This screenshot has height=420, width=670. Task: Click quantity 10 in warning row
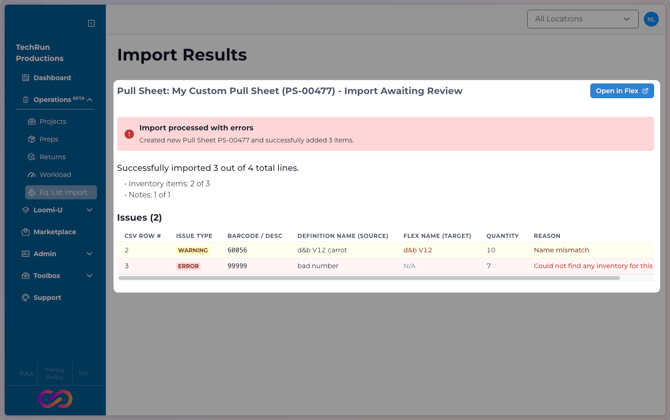(x=491, y=250)
